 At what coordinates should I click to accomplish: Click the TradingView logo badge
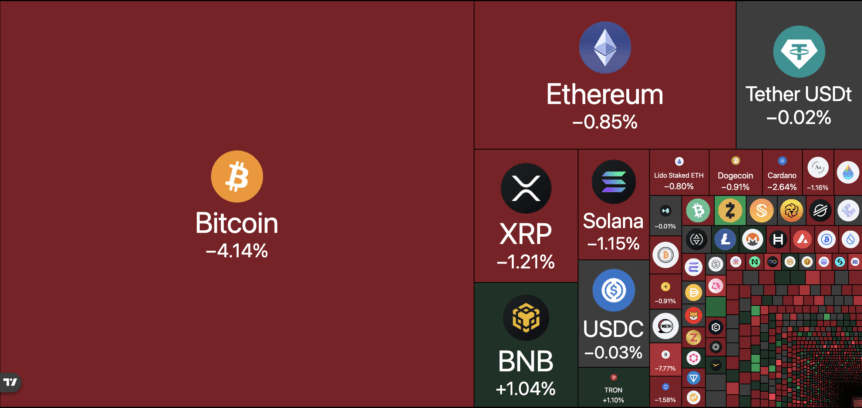pyautogui.click(x=11, y=382)
